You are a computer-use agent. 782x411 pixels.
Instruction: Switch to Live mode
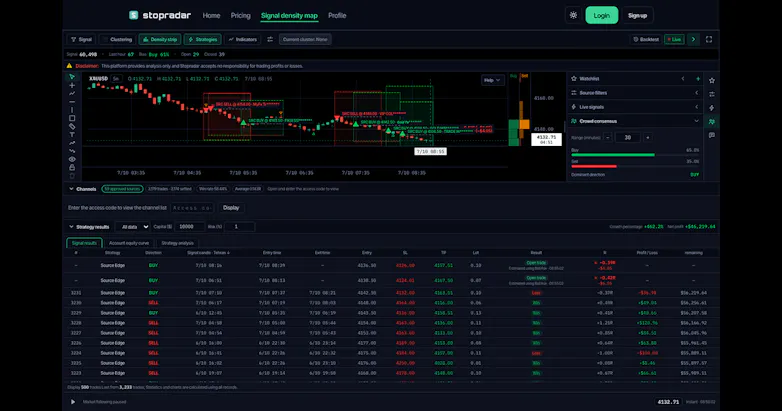[x=674, y=39]
